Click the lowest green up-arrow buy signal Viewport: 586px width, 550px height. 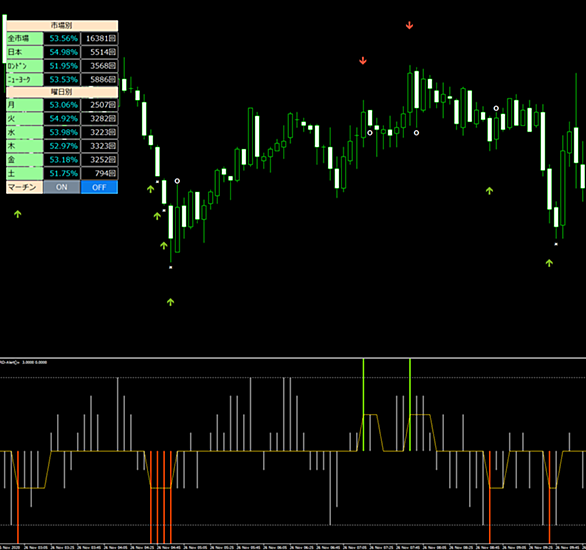point(170,302)
